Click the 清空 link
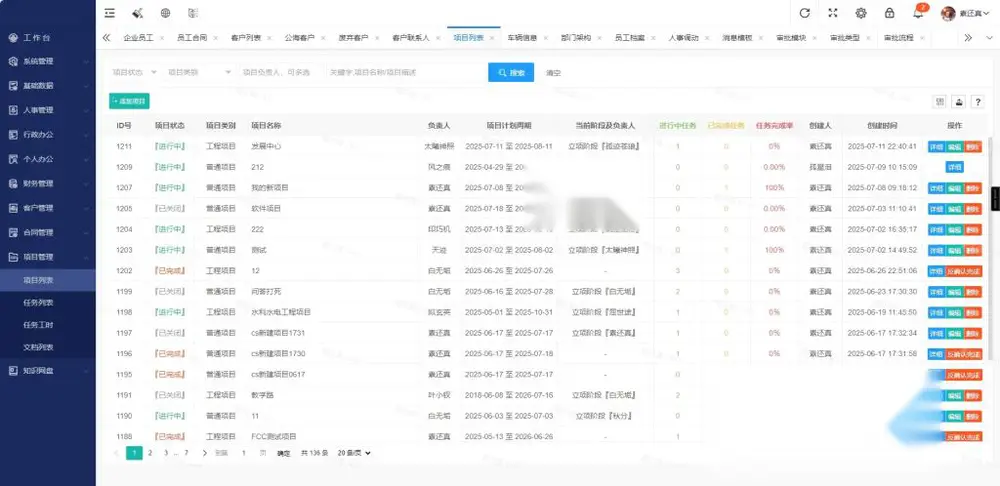This screenshot has height=486, width=1000. point(553,73)
